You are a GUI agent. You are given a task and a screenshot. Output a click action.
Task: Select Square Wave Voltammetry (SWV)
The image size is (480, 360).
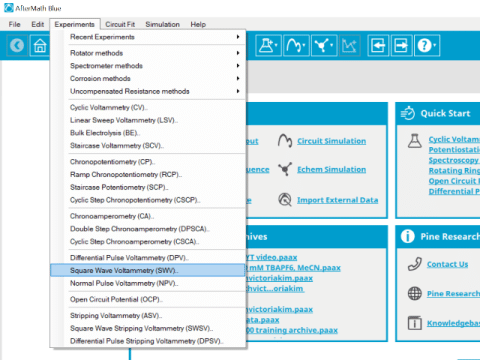147,270
